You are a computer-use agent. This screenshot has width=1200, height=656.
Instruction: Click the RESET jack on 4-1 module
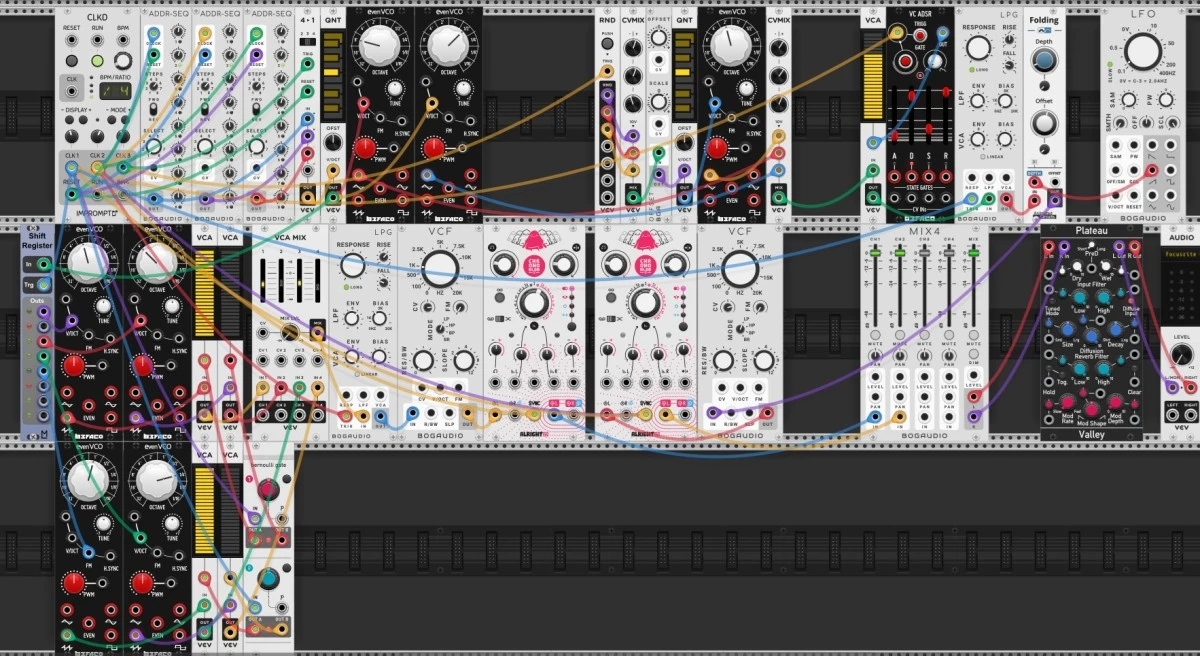point(307,91)
